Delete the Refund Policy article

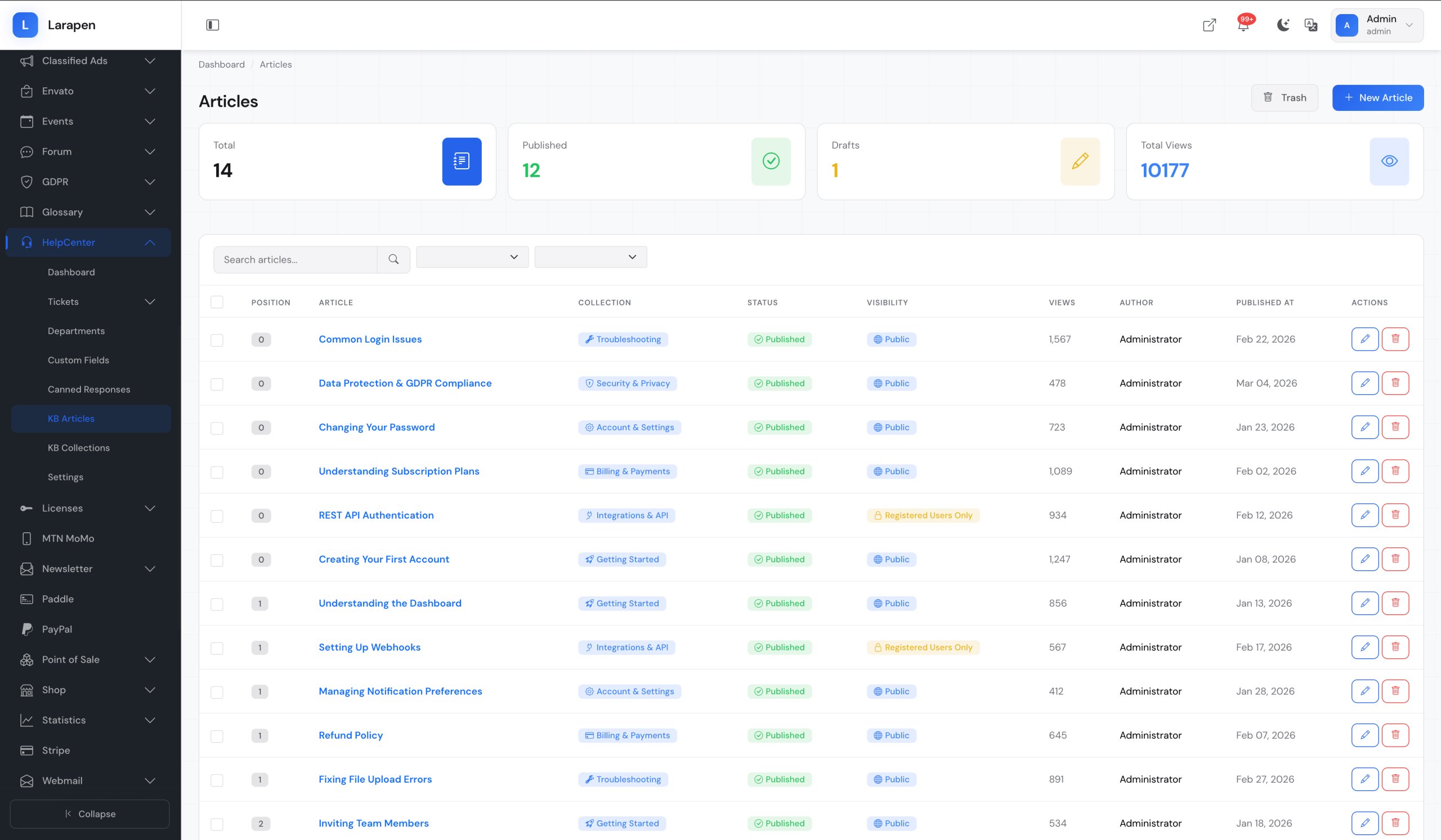point(1395,735)
